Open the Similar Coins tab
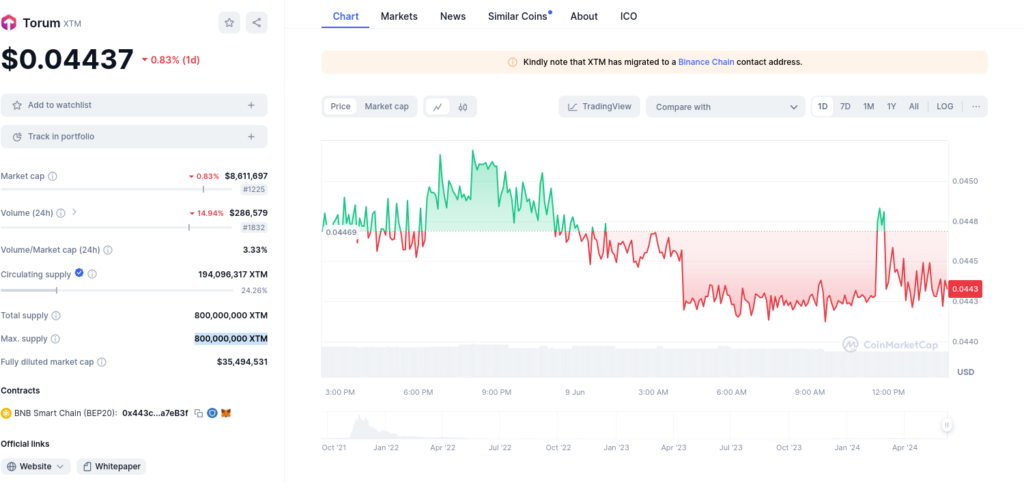 pos(519,16)
